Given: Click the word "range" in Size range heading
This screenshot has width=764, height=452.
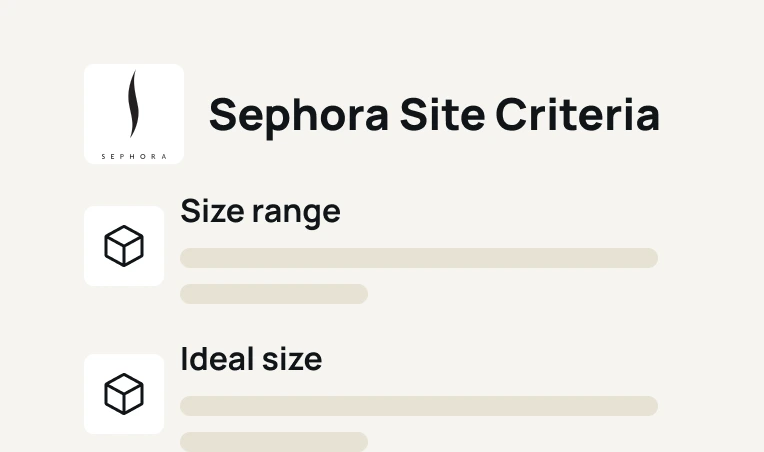Looking at the screenshot, I should coord(298,214).
